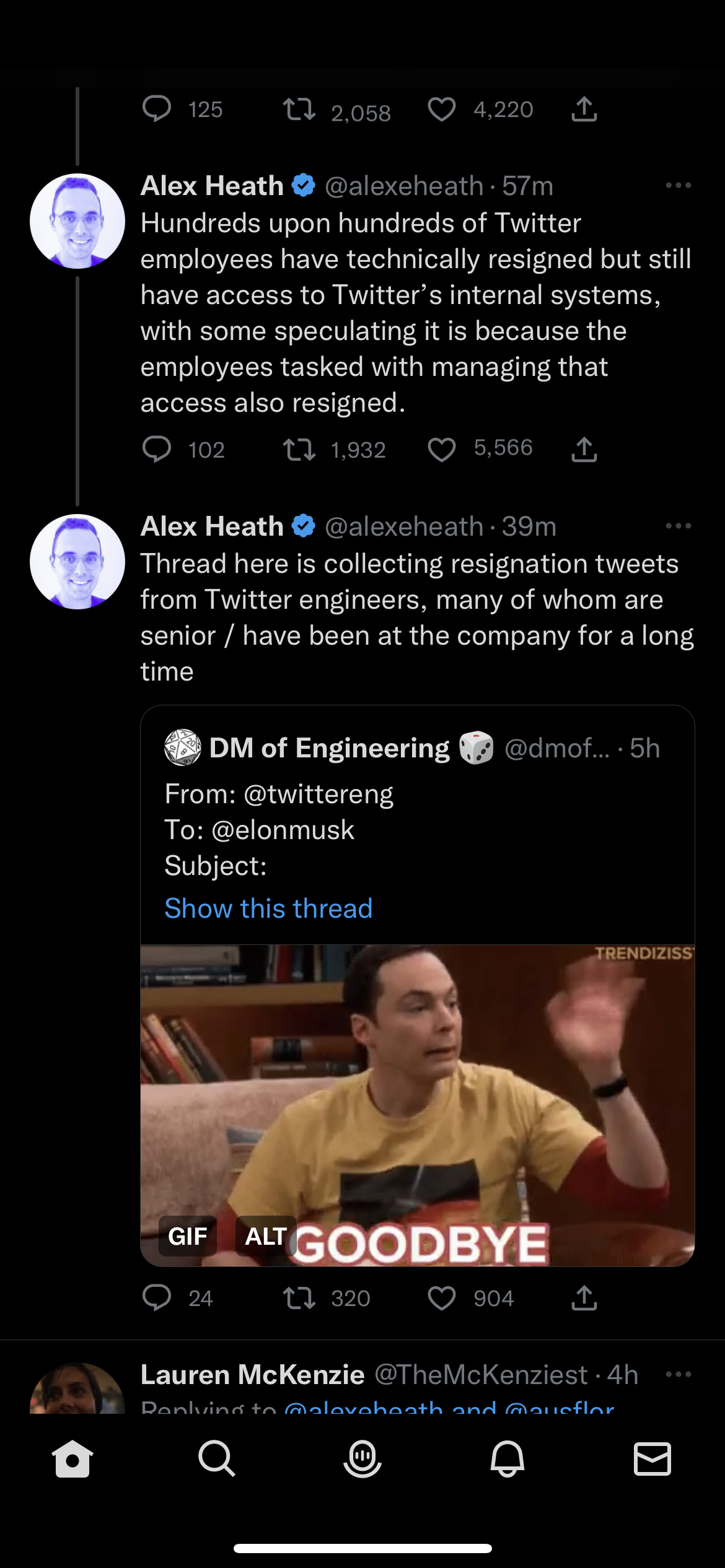Reply to tweet with 102 comments
The width and height of the screenshot is (725, 1568).
click(157, 450)
